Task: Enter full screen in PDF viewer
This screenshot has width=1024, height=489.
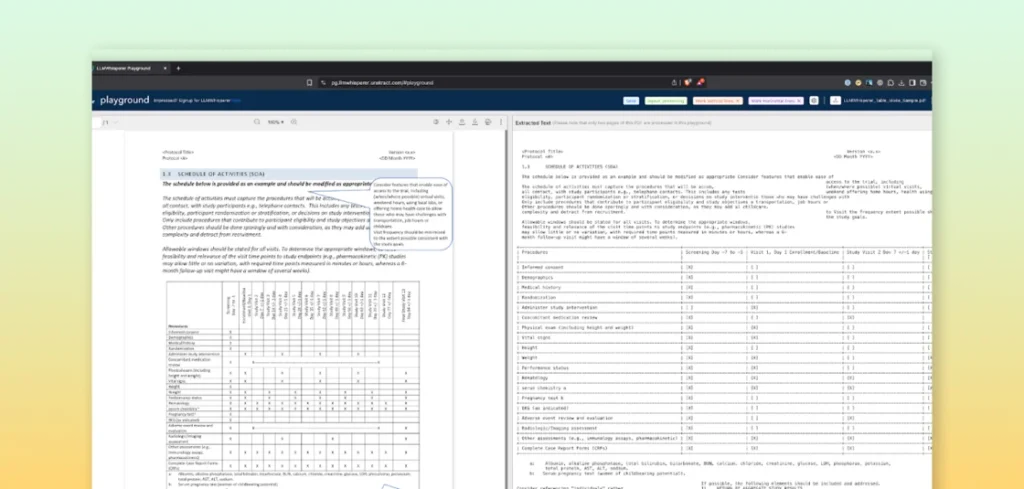Action: (x=448, y=122)
